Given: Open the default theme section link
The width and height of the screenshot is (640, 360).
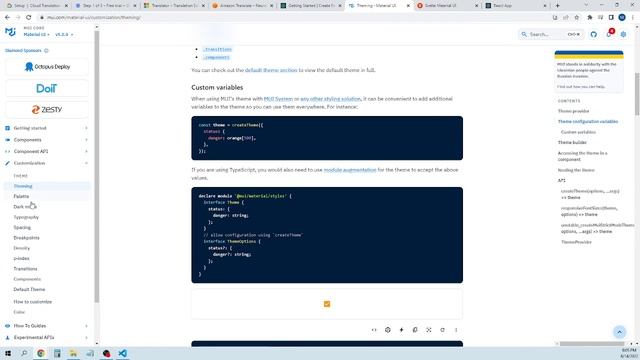Looking at the screenshot, I should [x=271, y=70].
